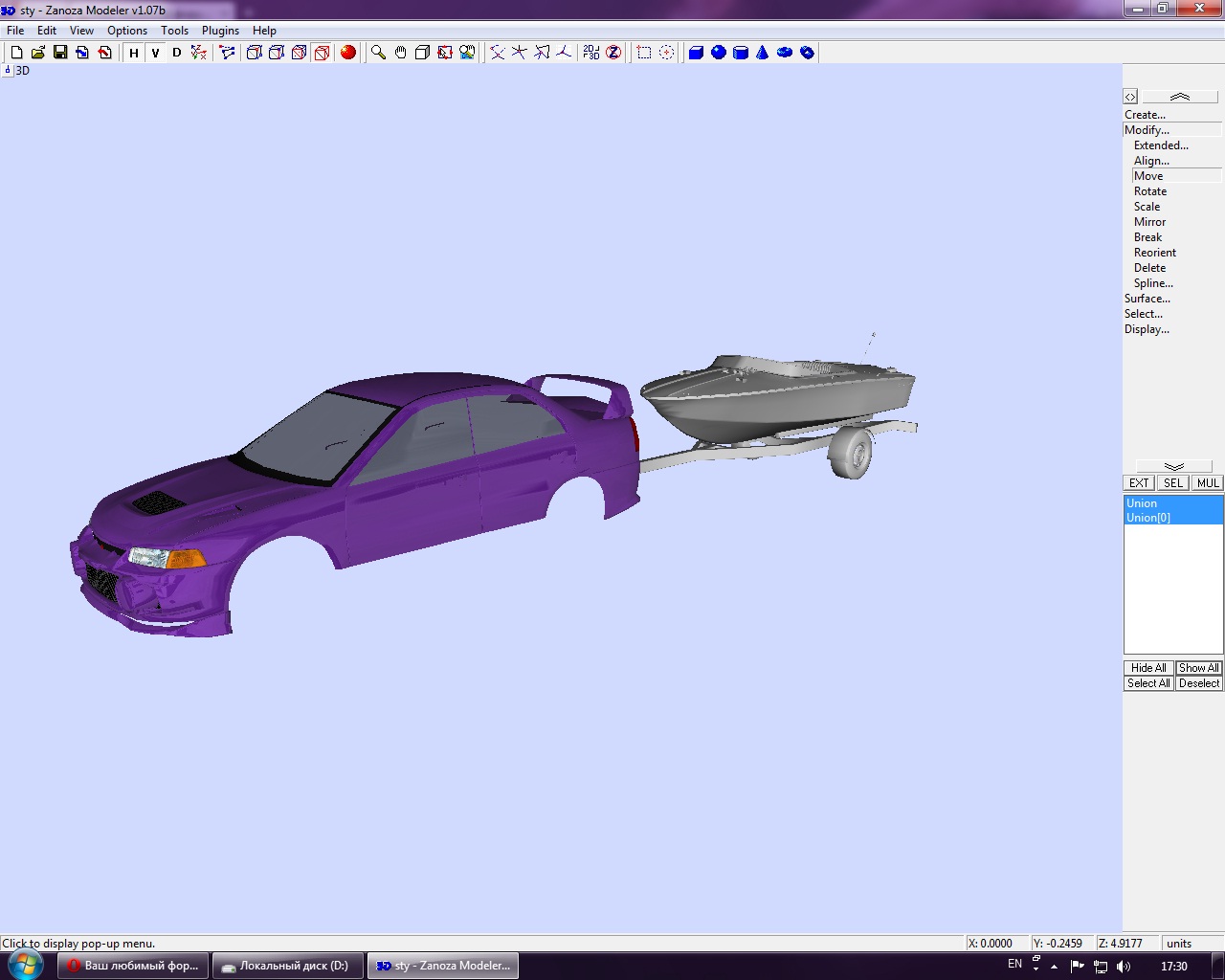1225x980 pixels.
Task: Open the Help menu
Action: point(264,31)
